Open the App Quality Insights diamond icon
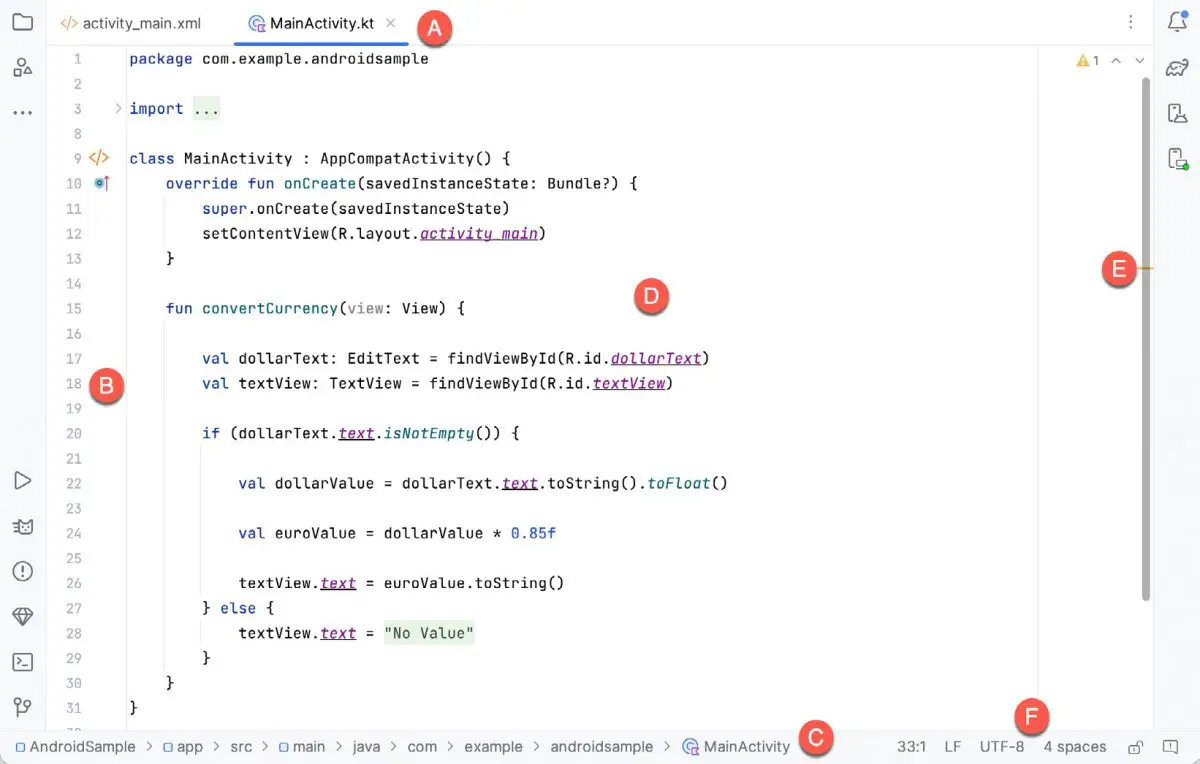 click(22, 617)
